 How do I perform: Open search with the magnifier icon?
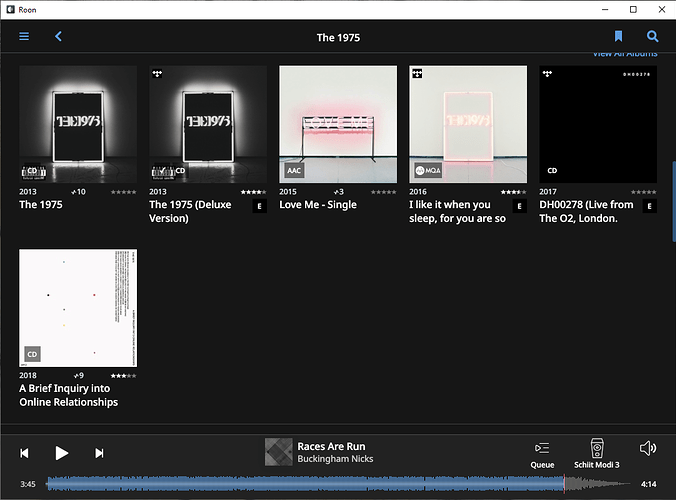pyautogui.click(x=652, y=36)
